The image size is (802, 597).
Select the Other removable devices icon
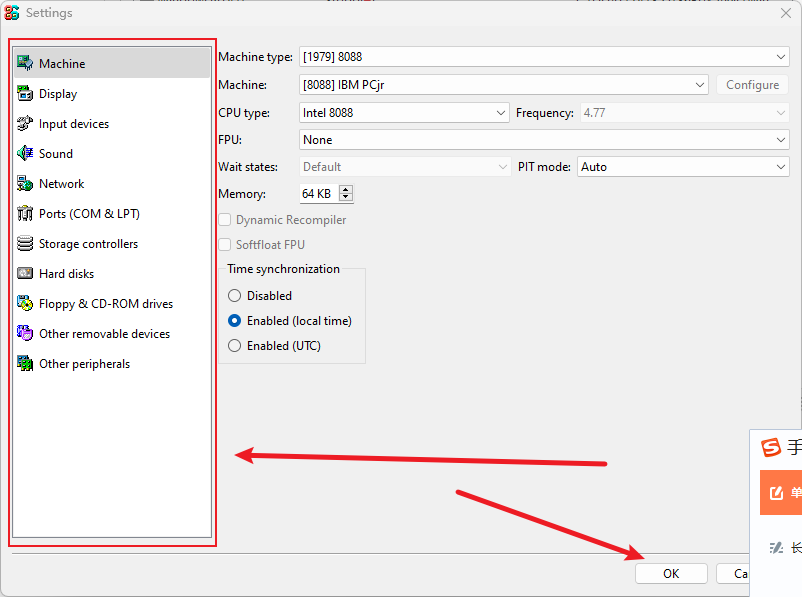tap(25, 334)
